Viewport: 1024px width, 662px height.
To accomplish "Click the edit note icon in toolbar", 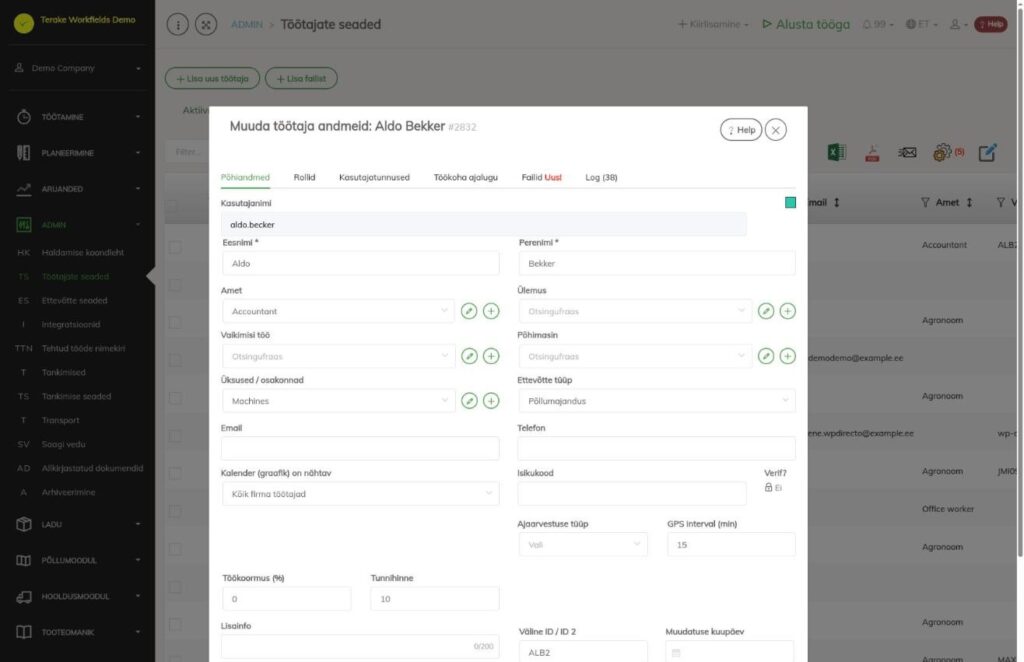I will pyautogui.click(x=987, y=153).
